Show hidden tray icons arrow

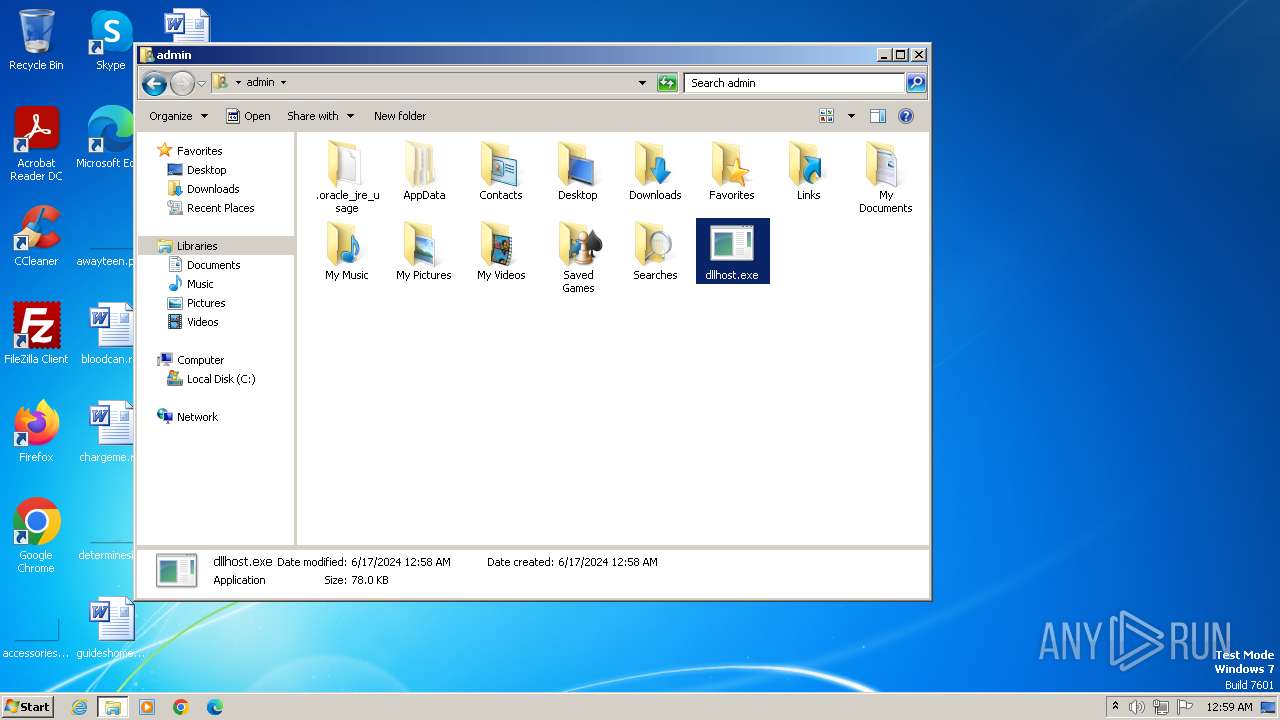1116,707
